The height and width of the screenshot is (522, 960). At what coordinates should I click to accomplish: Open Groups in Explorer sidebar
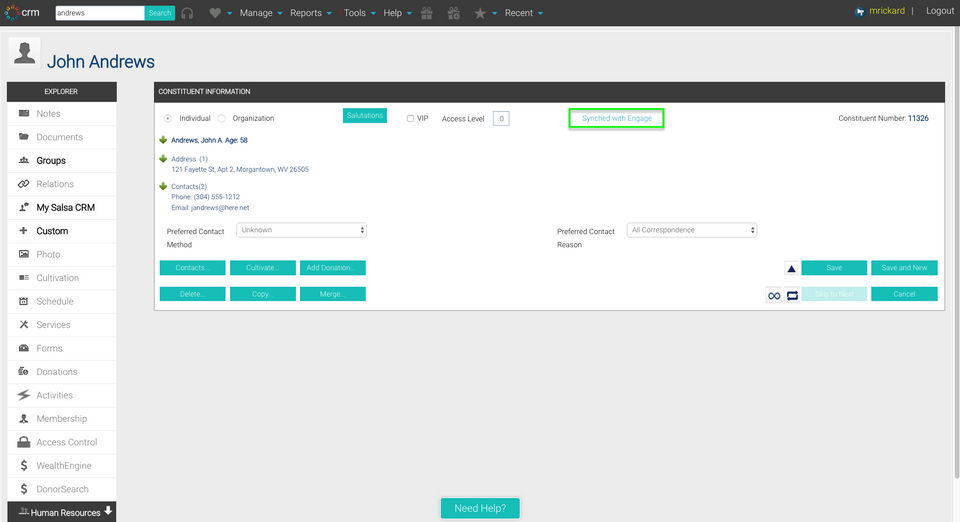[x=62, y=160]
